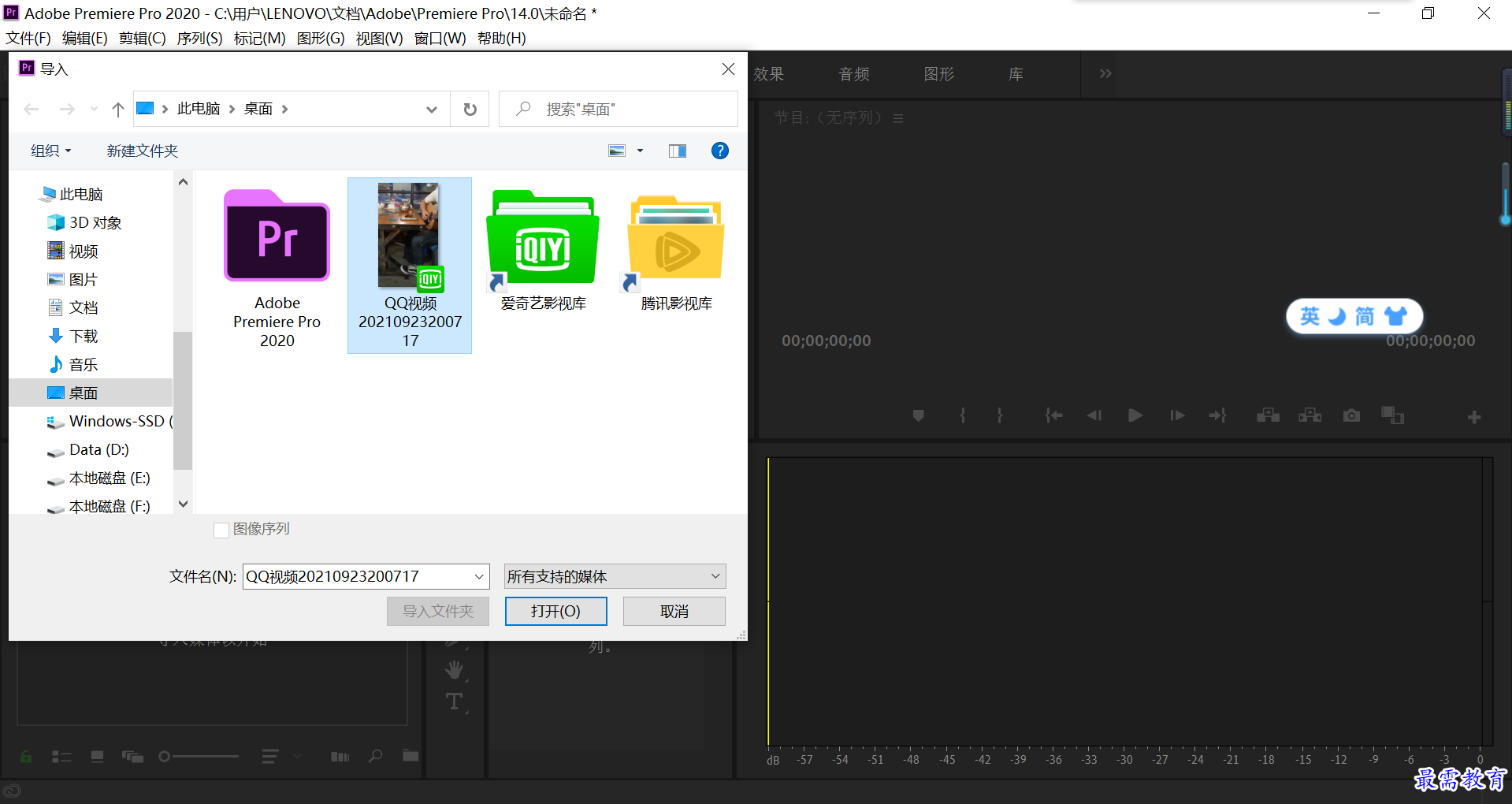
Task: Play the program monitor
Action: point(1135,415)
